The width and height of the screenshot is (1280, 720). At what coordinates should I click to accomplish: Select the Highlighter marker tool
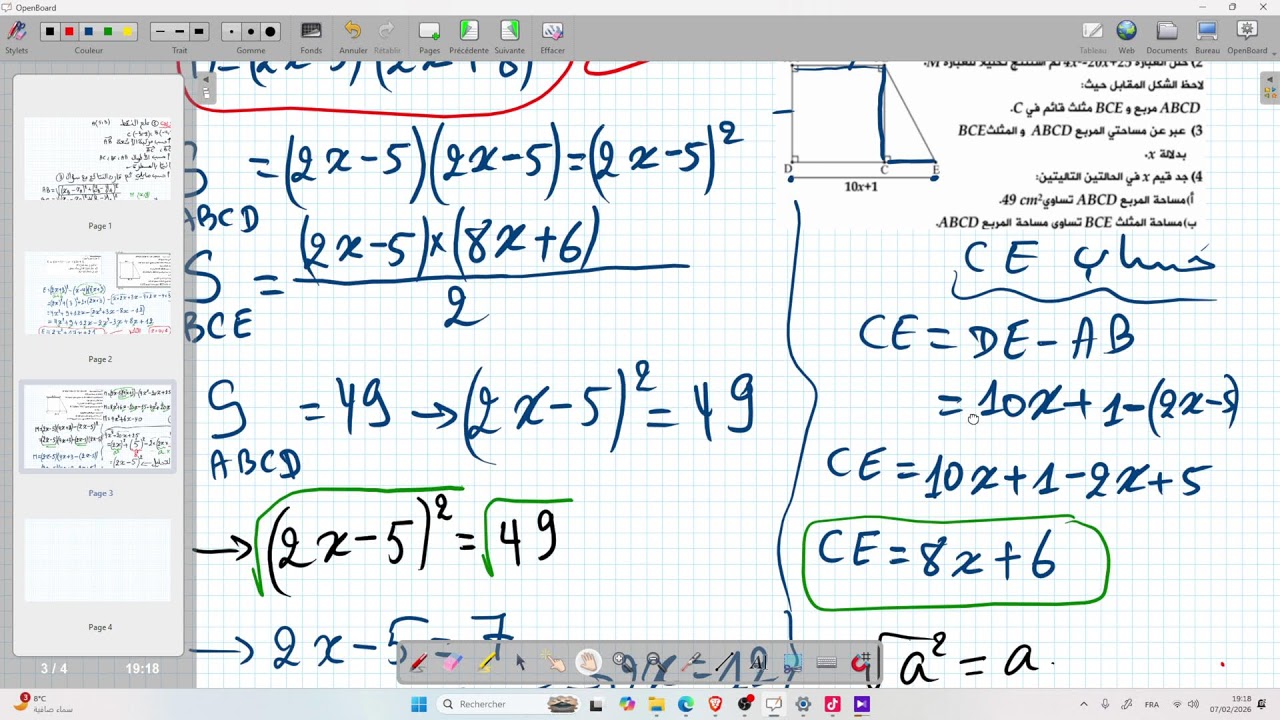[x=487, y=662]
